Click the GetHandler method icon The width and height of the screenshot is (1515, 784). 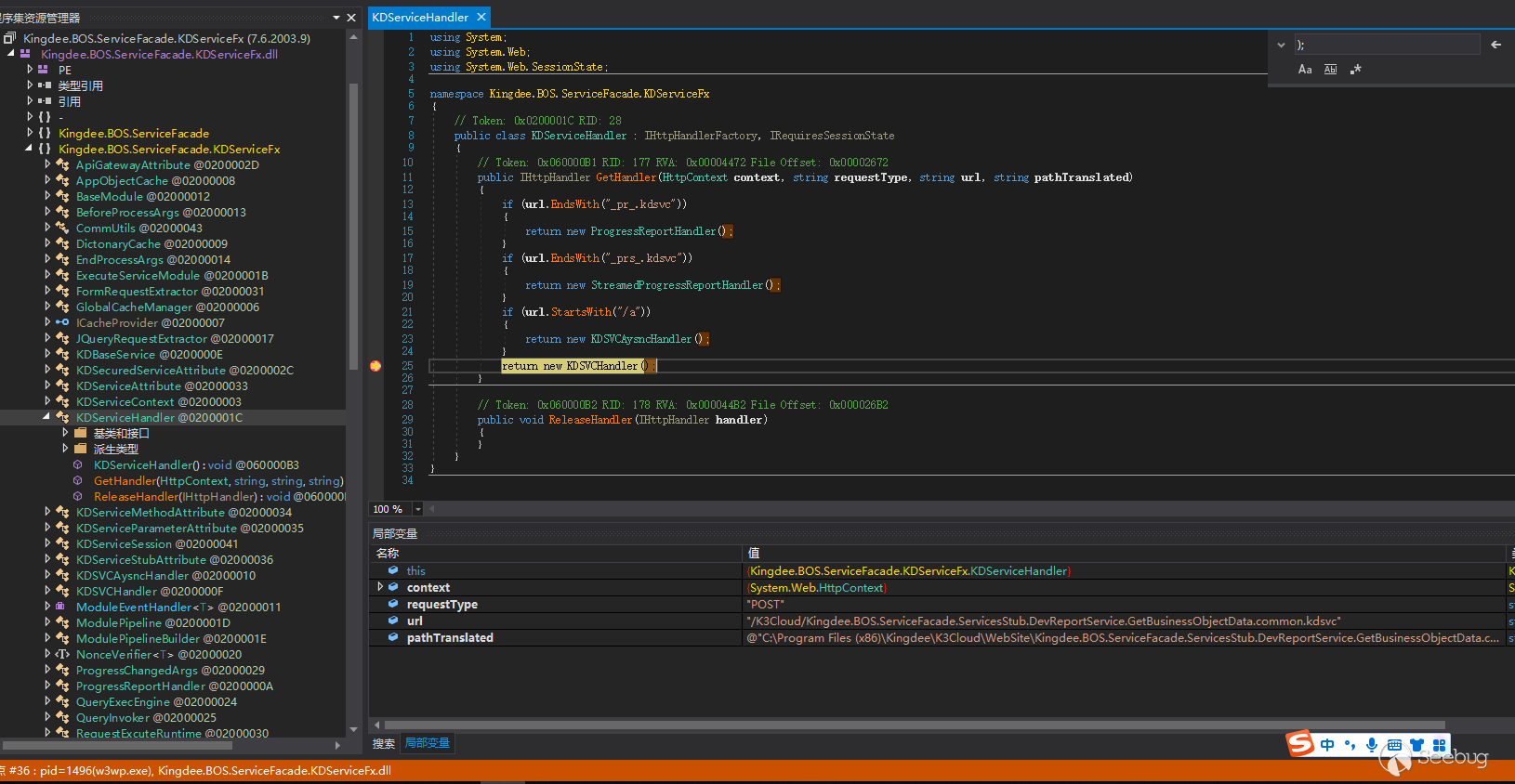[x=78, y=480]
